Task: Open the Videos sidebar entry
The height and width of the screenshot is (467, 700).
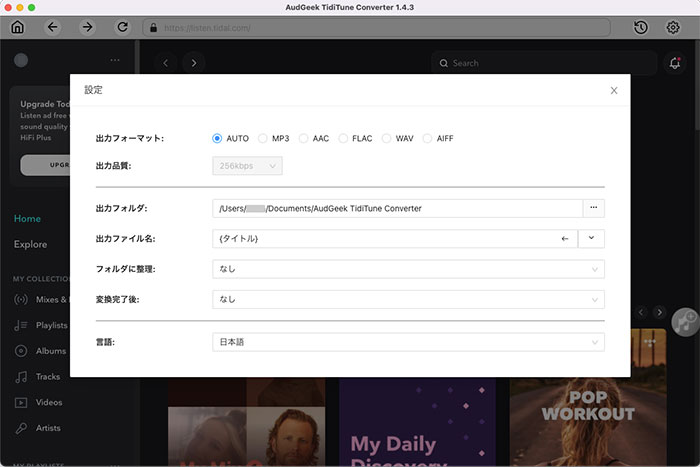Action: click(49, 402)
